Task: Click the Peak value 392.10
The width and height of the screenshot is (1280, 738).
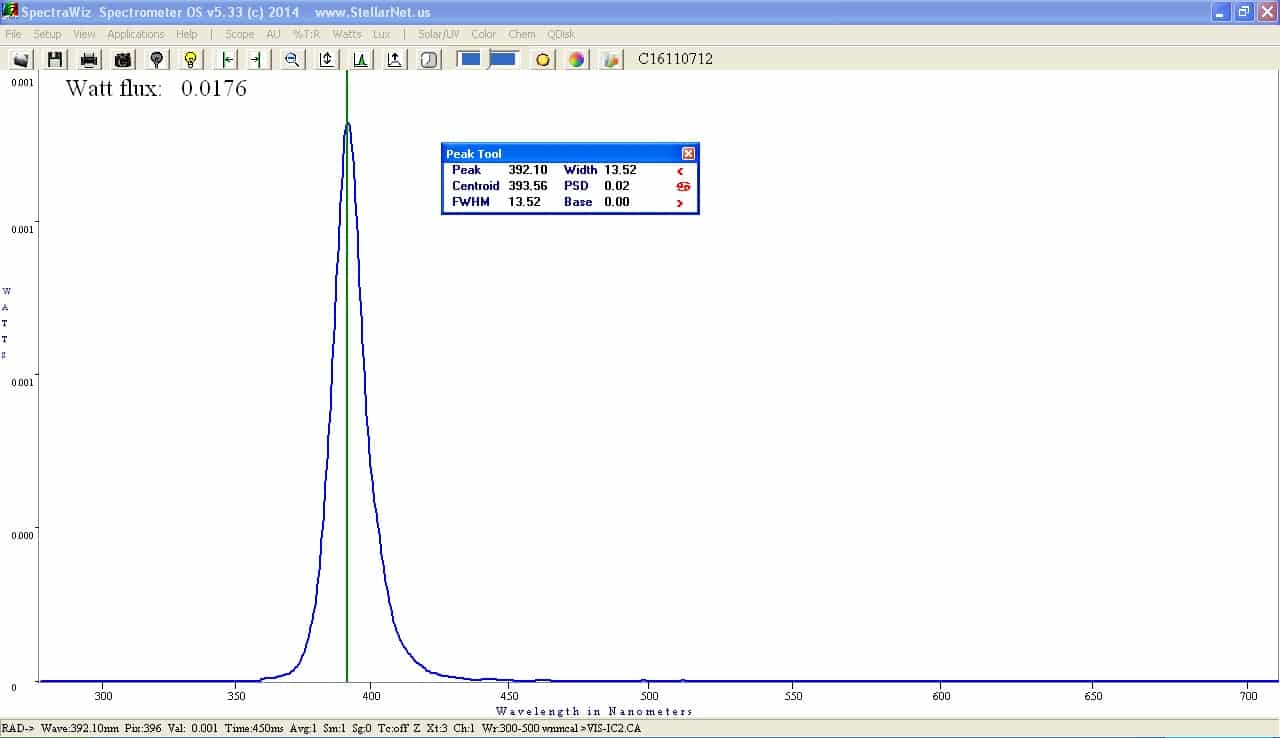Action: tap(527, 170)
